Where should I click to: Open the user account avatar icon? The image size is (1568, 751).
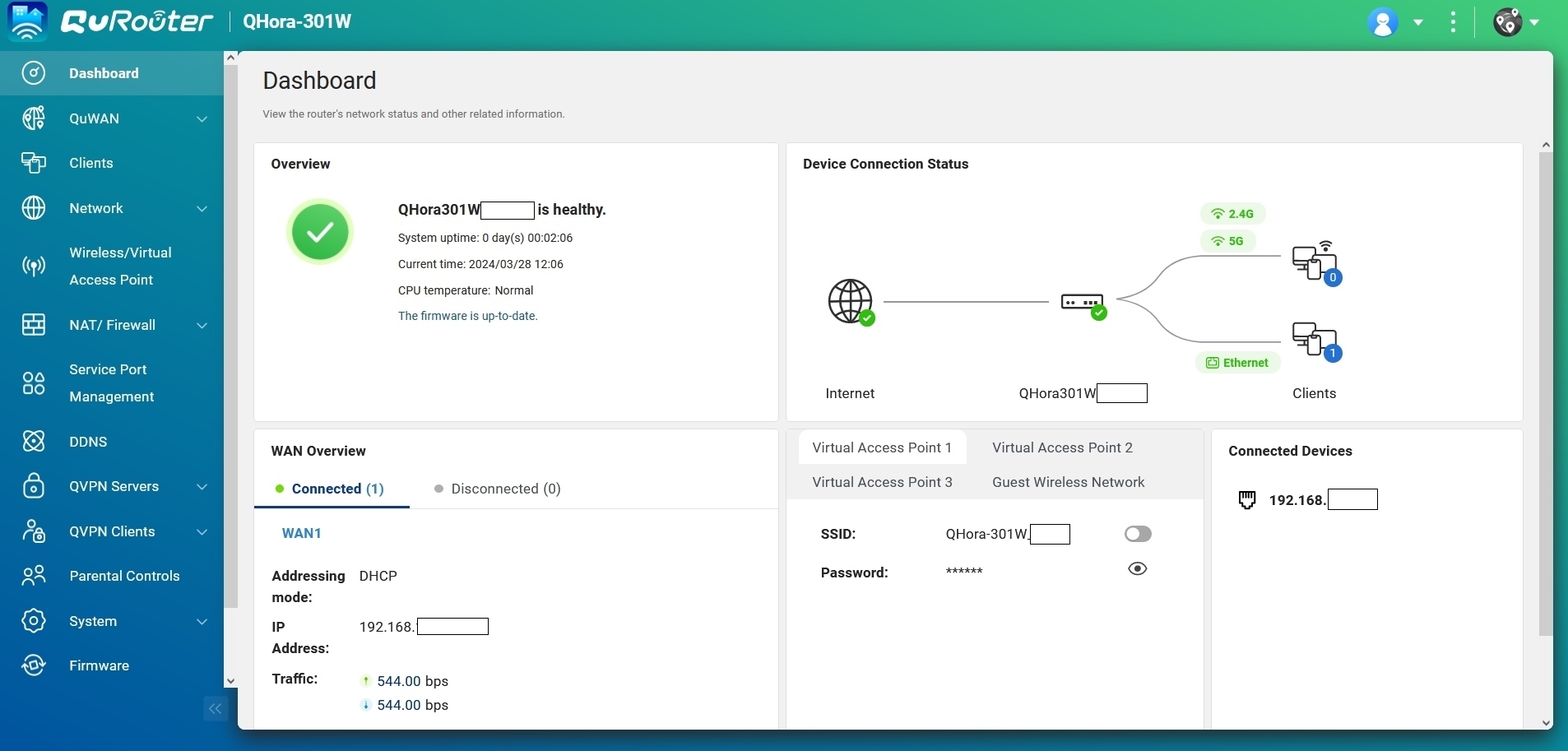coord(1383,22)
